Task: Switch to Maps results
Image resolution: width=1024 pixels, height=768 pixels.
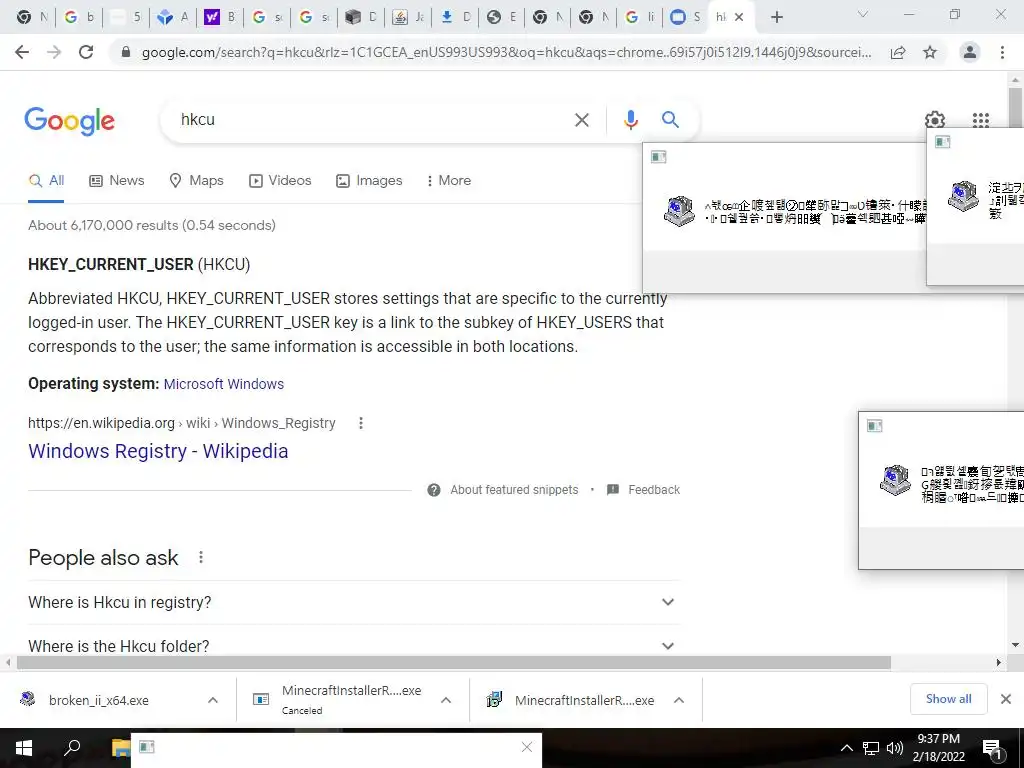Action: [x=197, y=180]
